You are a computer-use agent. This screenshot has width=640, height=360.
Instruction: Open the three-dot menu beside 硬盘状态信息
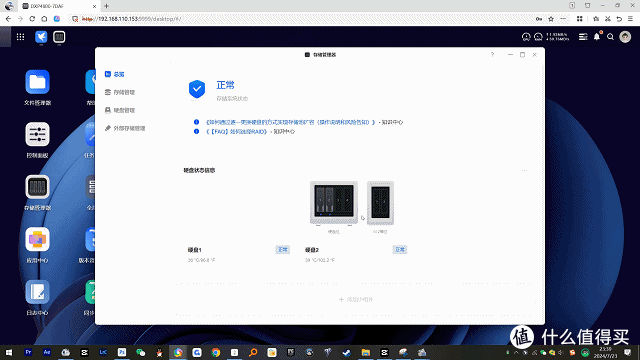(524, 170)
